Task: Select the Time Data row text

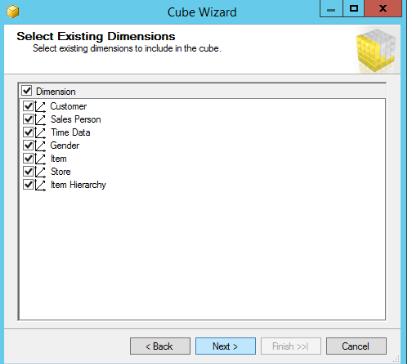Action: 70,132
